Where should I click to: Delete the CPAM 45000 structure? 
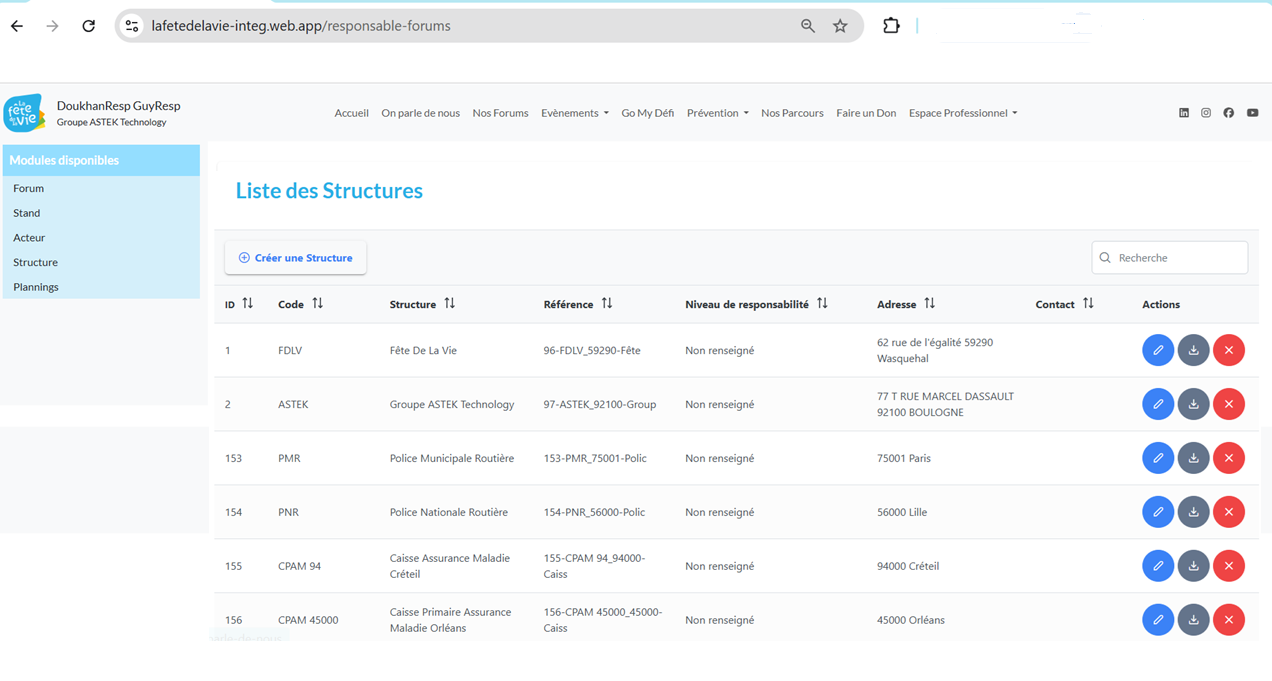1228,620
